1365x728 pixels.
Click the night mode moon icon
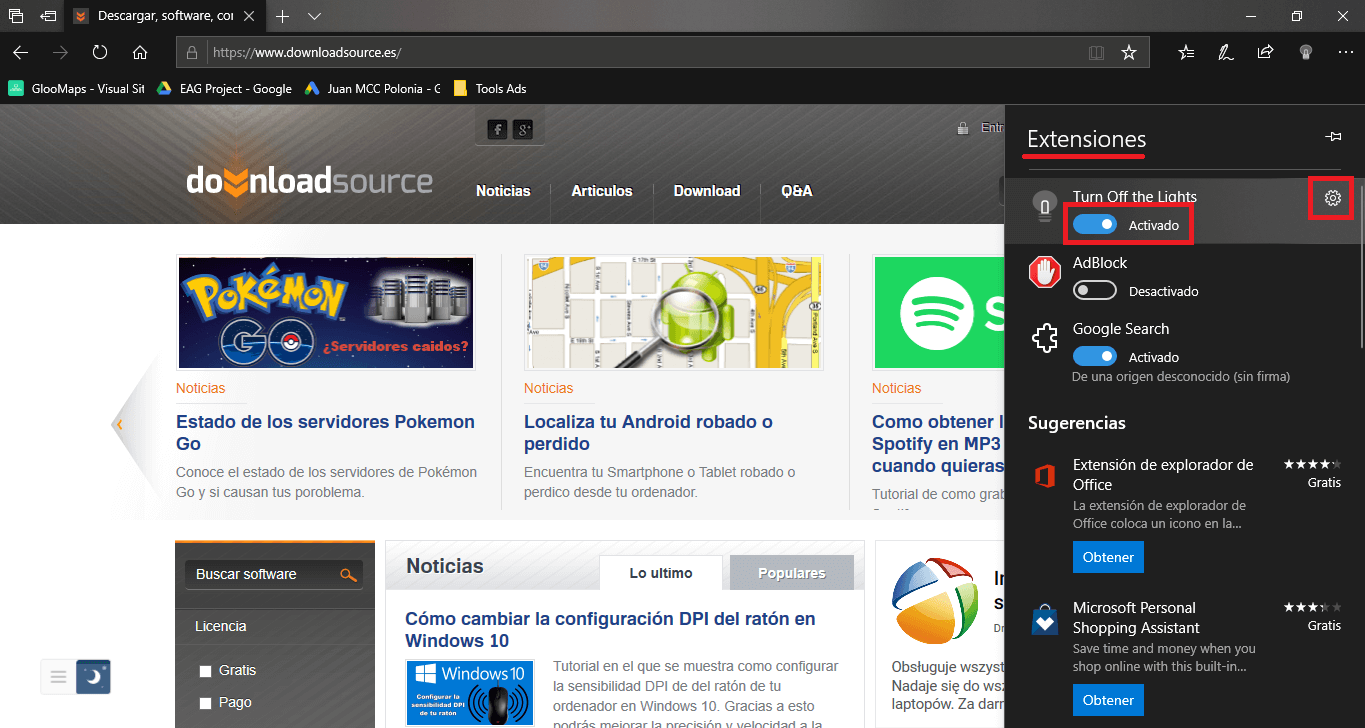93,677
